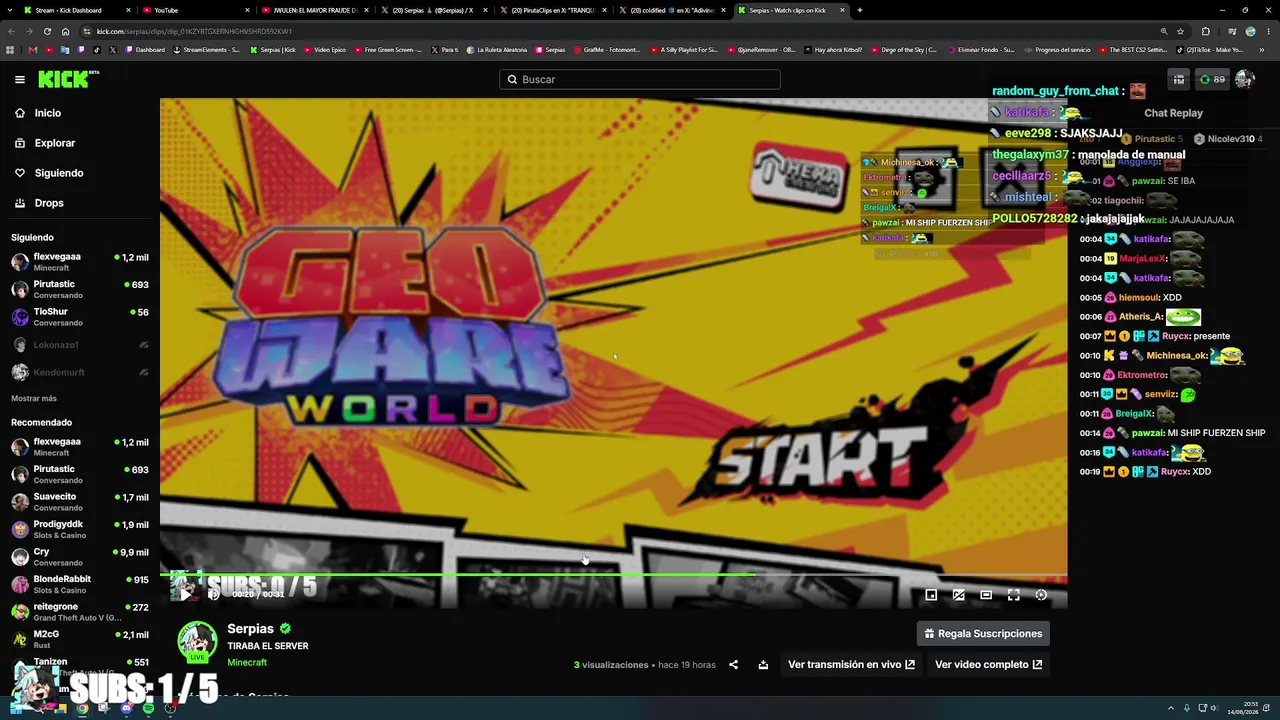Open Ver video completo link

pyautogui.click(x=988, y=664)
